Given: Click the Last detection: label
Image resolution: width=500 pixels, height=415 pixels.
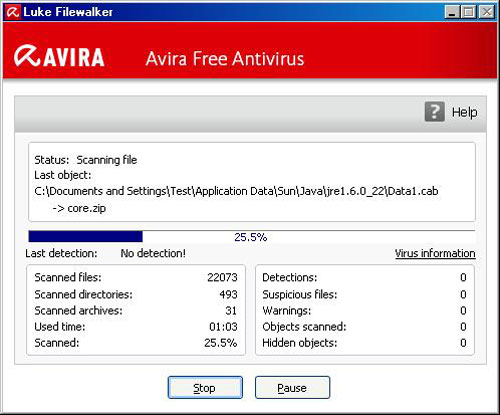Looking at the screenshot, I should tap(61, 253).
